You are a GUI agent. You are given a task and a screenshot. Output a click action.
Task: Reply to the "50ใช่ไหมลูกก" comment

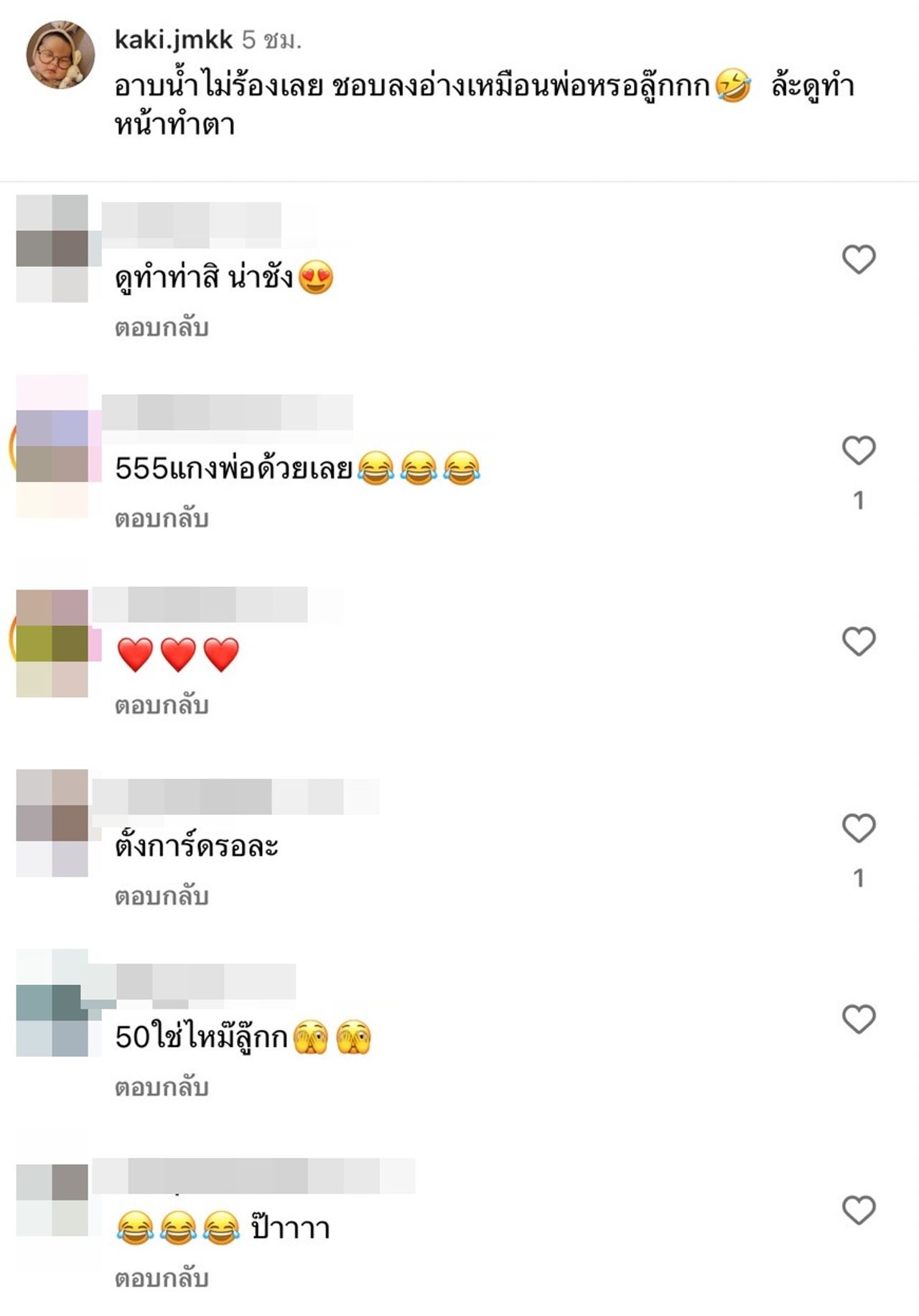162,1087
